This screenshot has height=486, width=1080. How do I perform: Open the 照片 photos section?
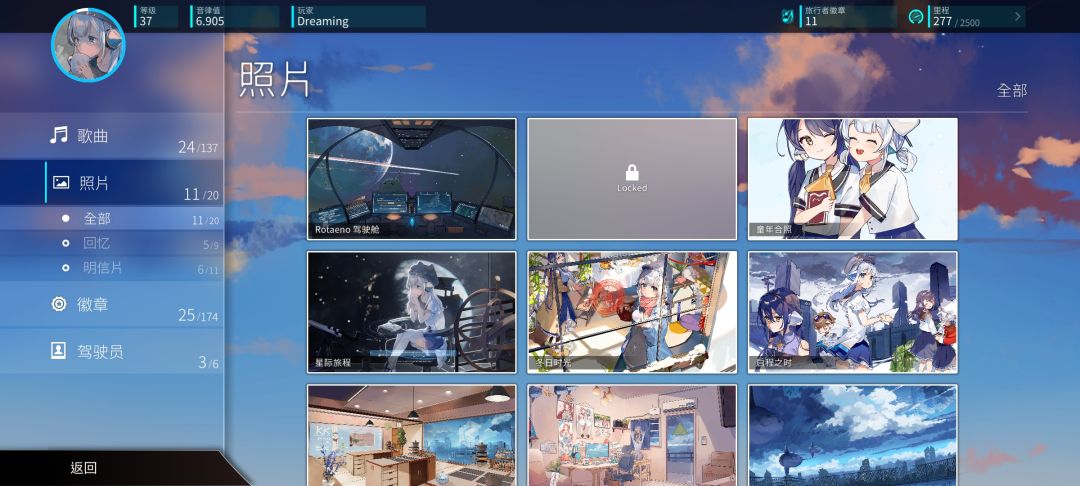112,183
